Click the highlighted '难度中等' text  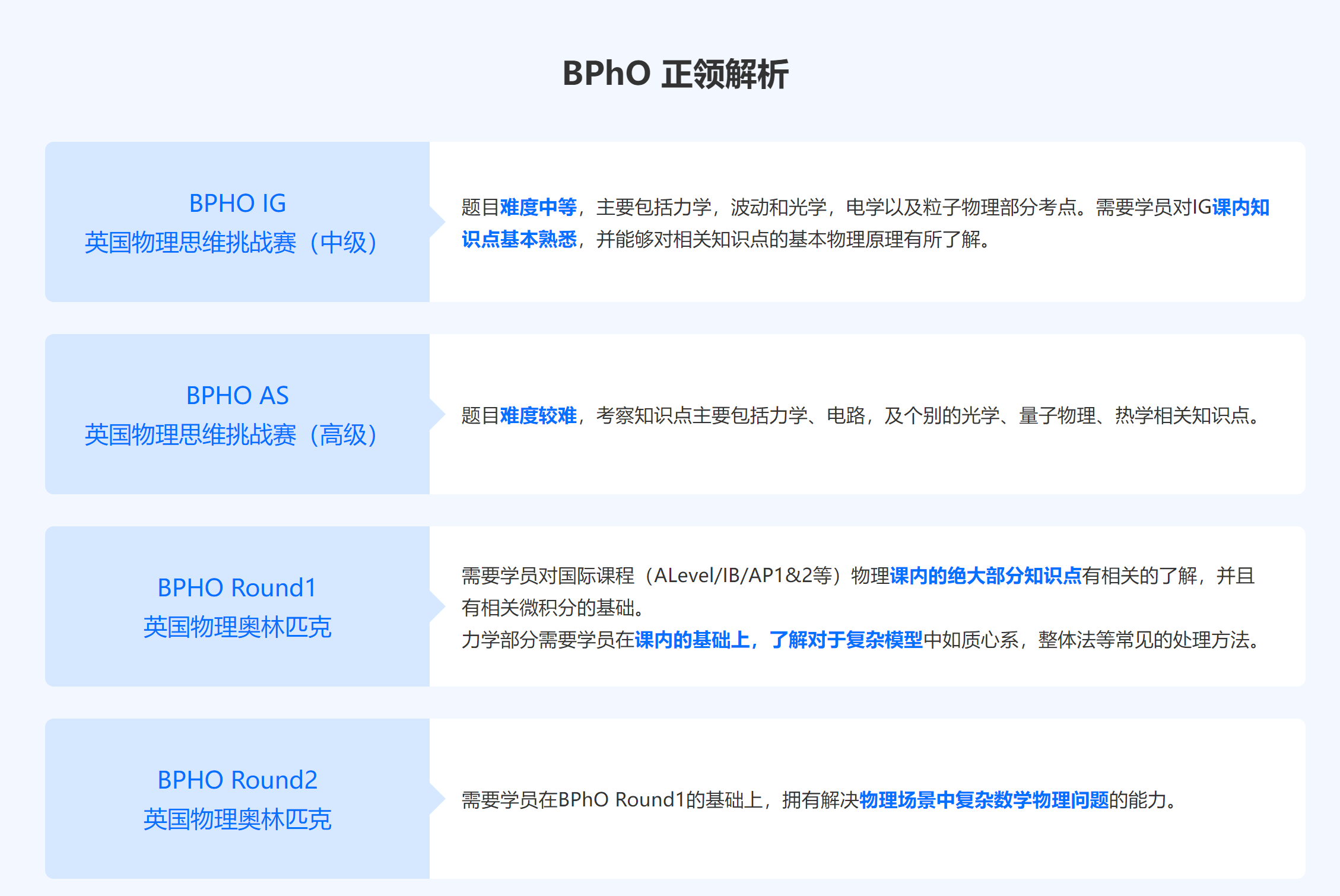point(538,207)
